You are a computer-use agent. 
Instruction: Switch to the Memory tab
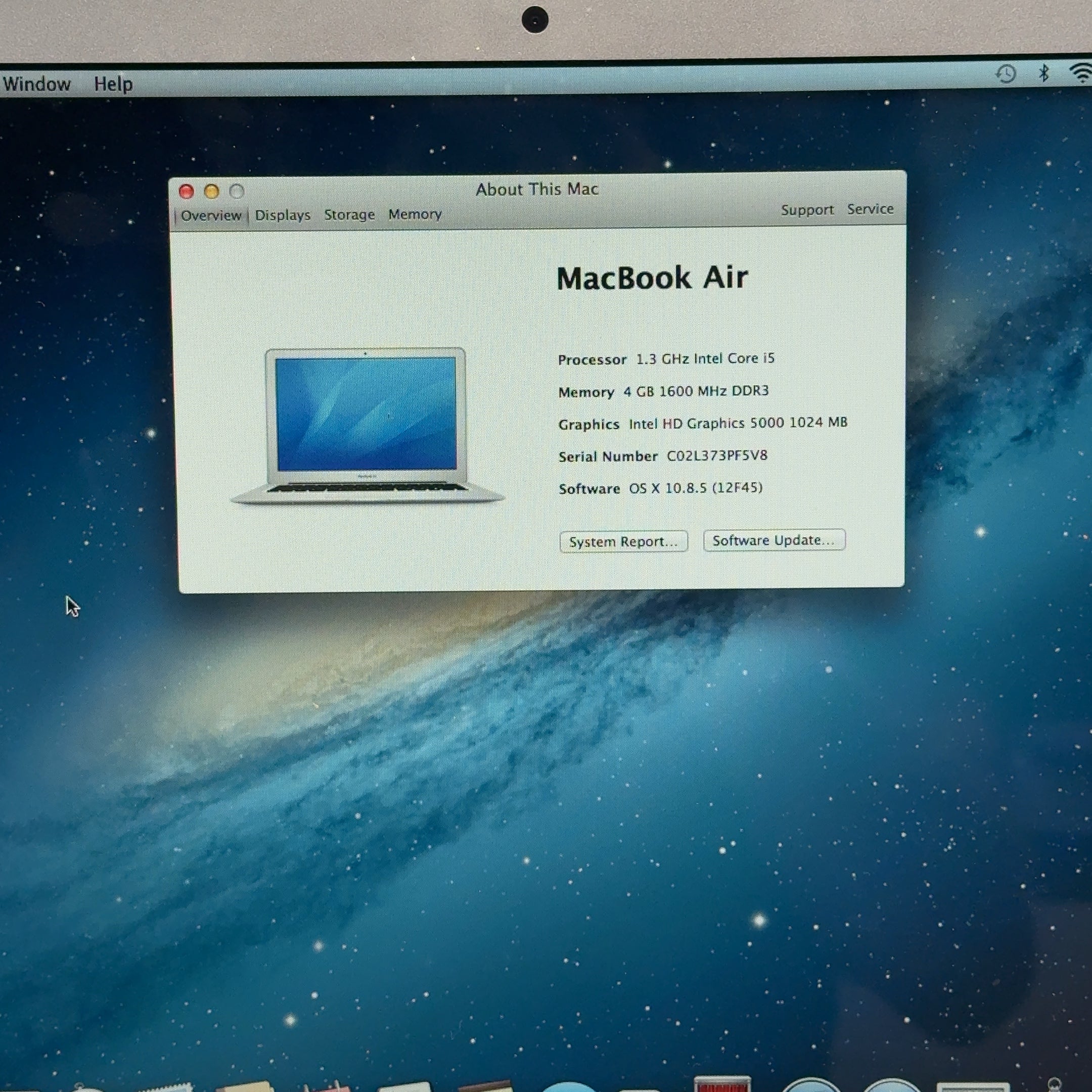click(415, 214)
